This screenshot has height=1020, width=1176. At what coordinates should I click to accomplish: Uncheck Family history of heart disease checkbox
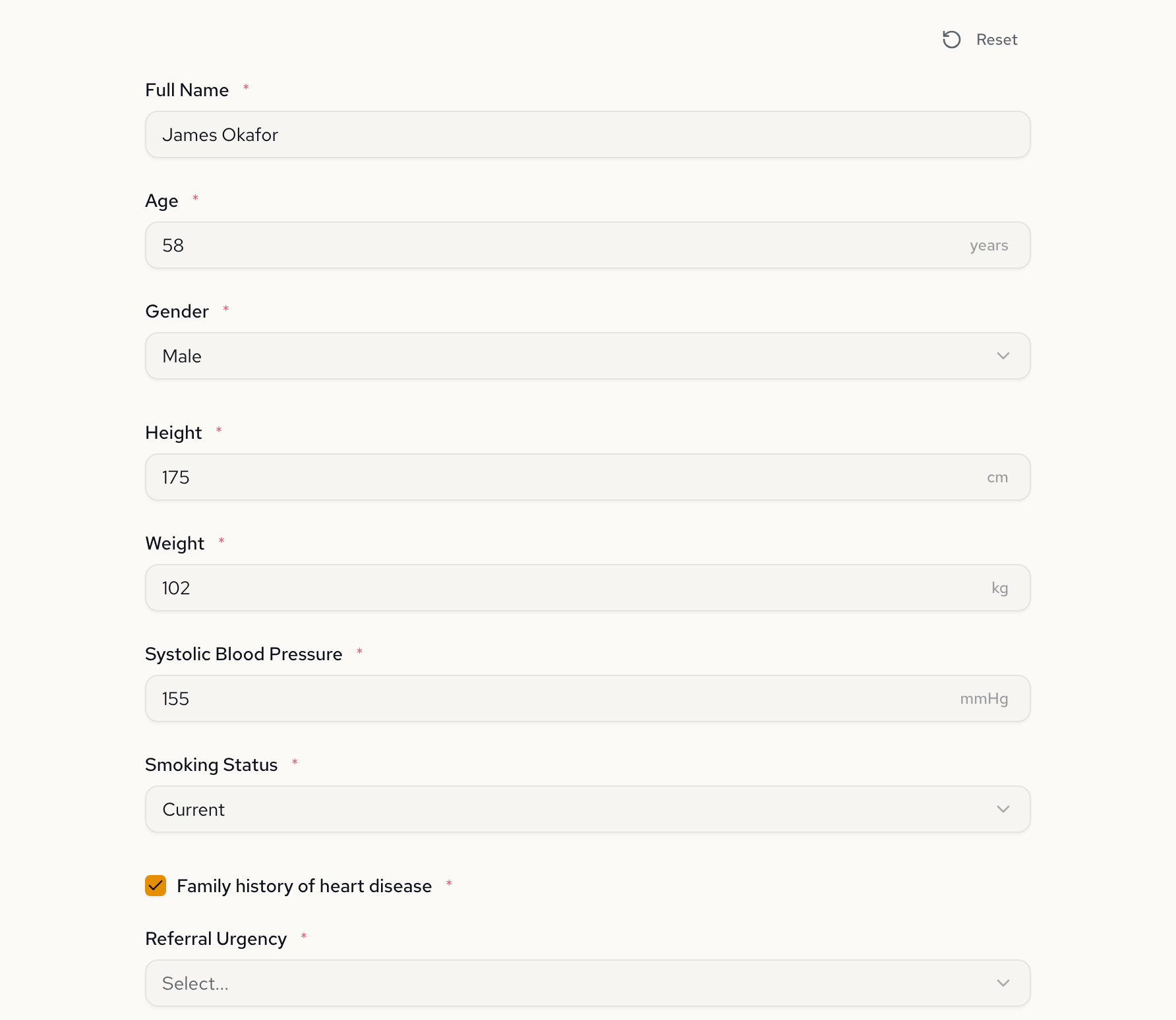(x=156, y=886)
